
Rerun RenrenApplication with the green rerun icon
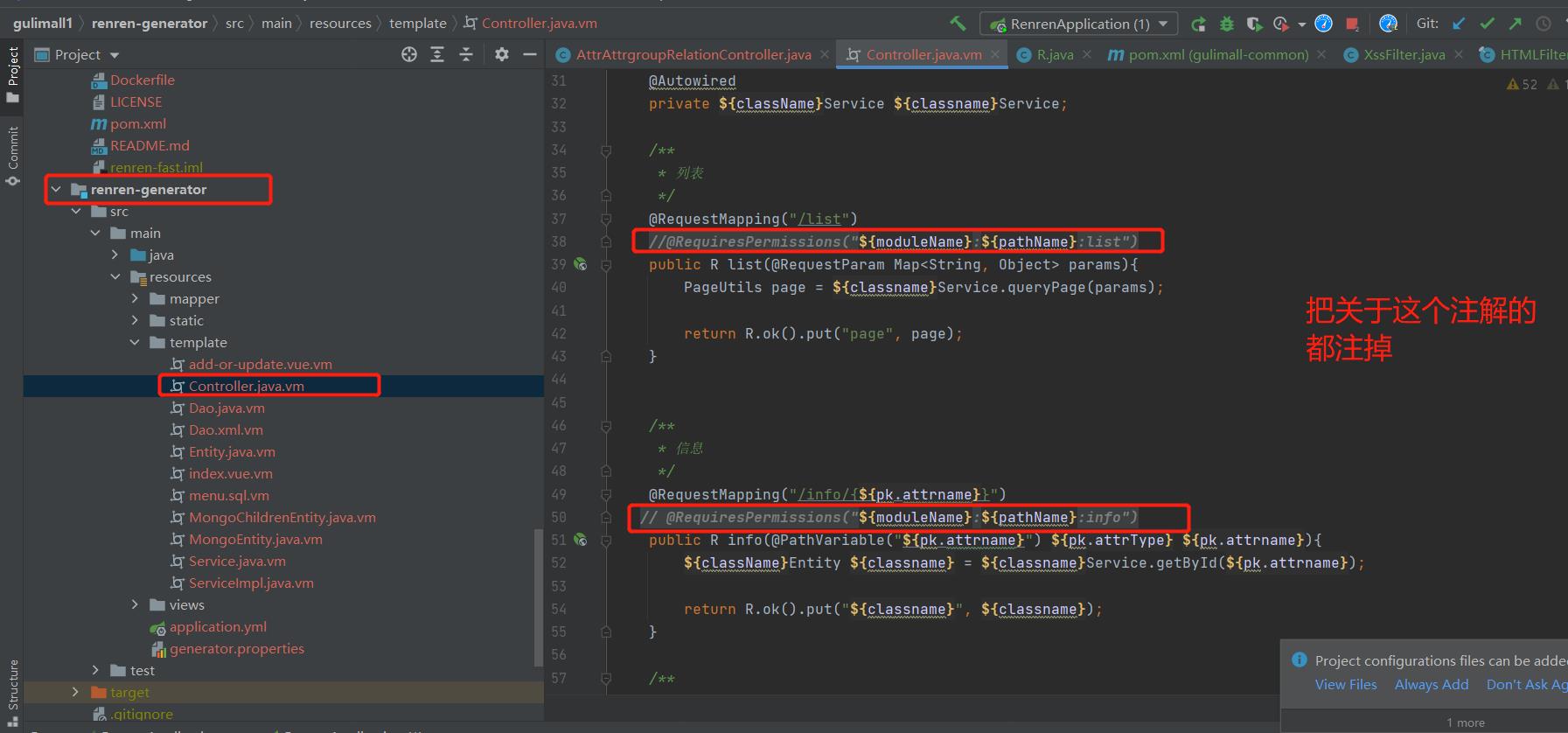point(1199,24)
